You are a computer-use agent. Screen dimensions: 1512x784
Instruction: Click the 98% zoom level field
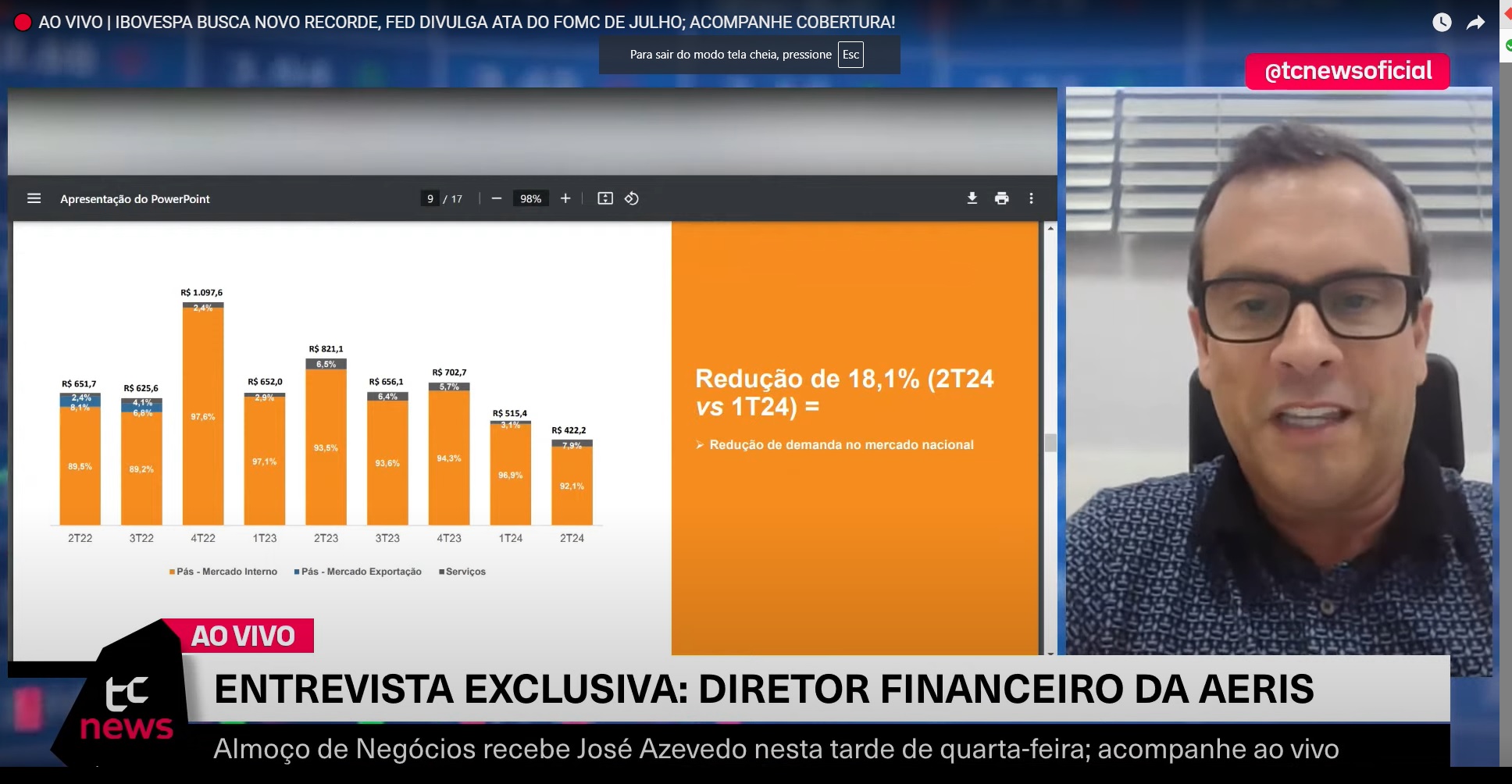tap(530, 198)
